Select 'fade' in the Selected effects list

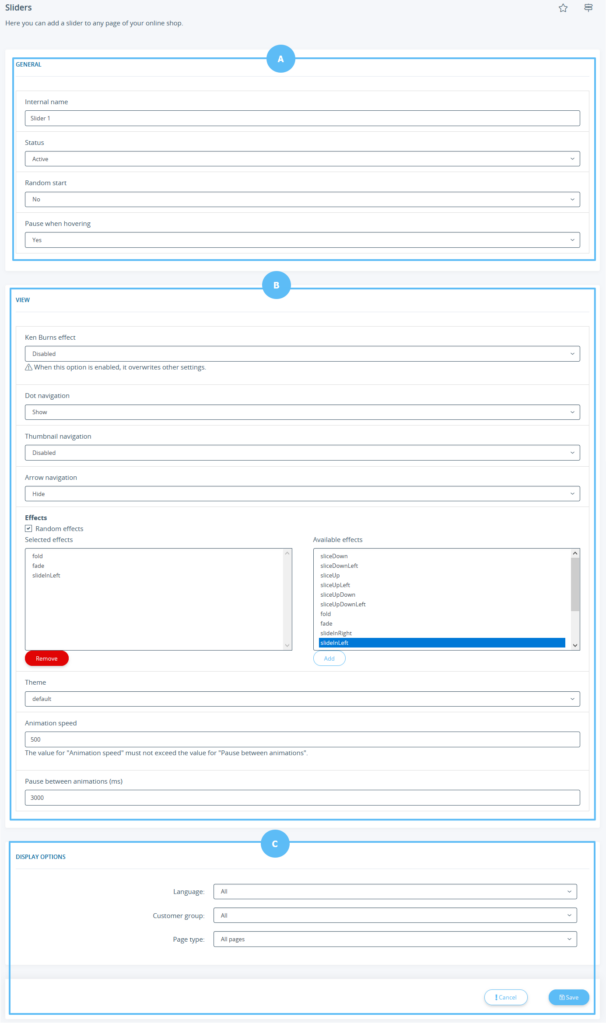coord(38,565)
